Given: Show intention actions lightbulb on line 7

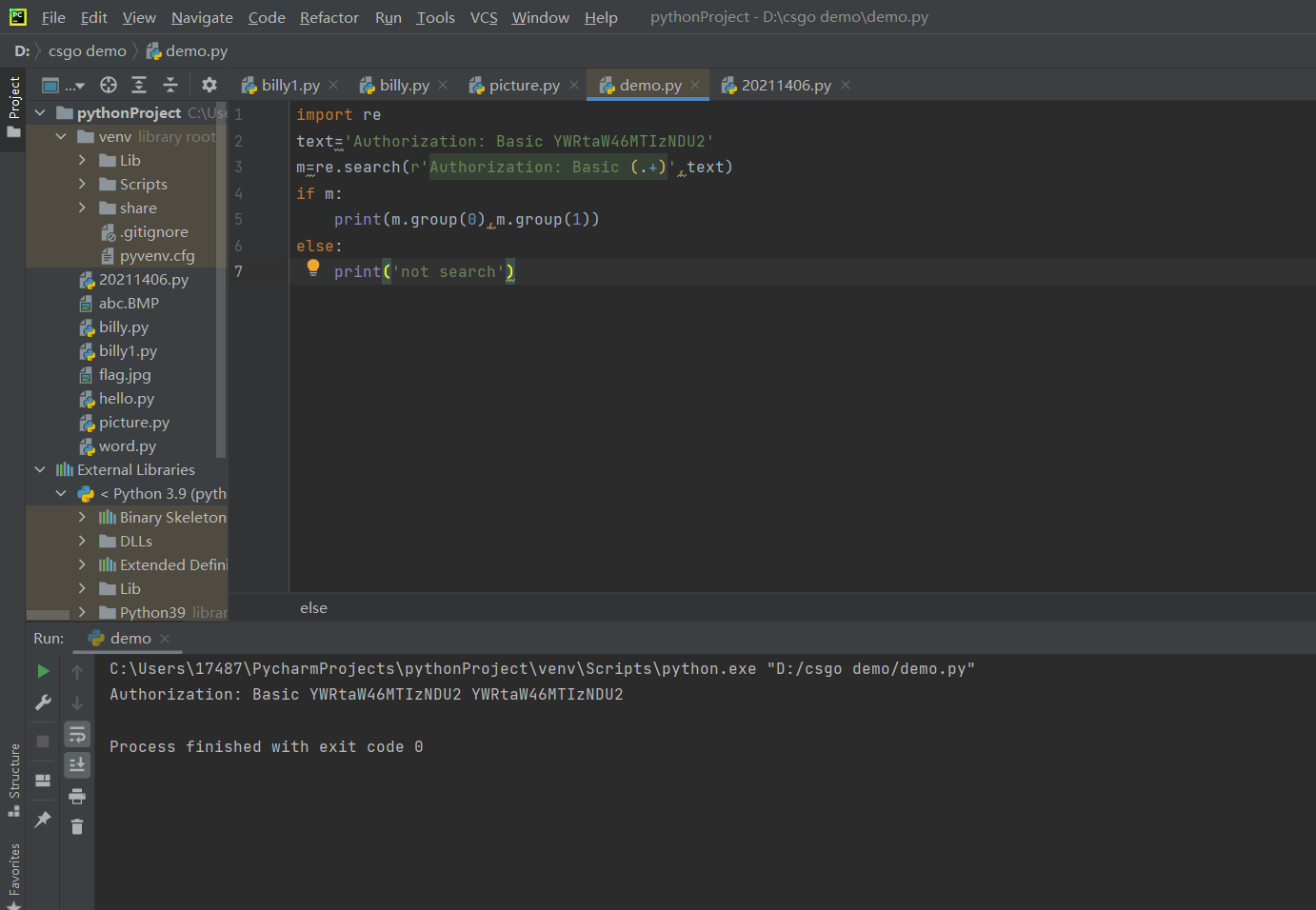Looking at the screenshot, I should click(313, 268).
